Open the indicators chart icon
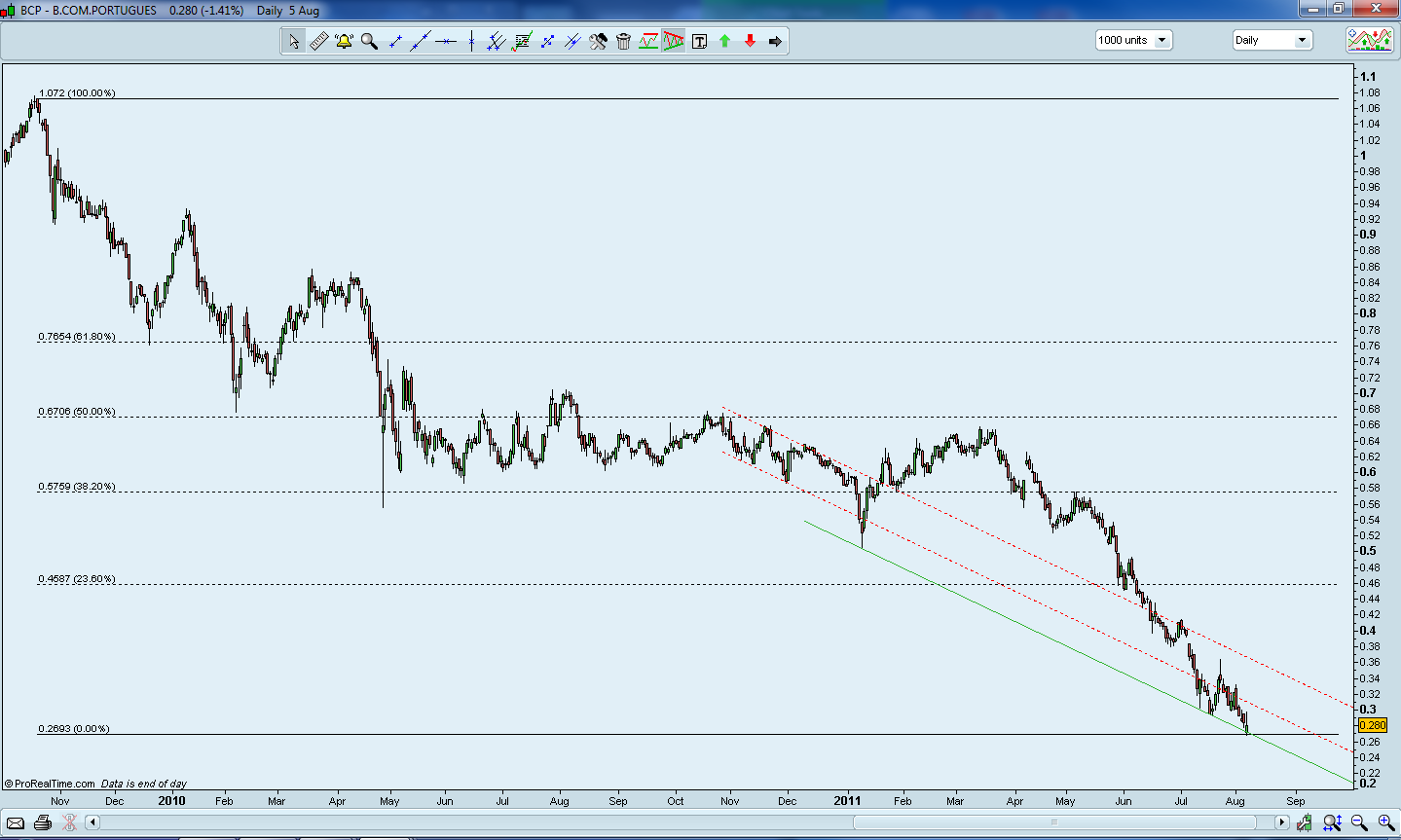1401x840 pixels. coord(1369,40)
